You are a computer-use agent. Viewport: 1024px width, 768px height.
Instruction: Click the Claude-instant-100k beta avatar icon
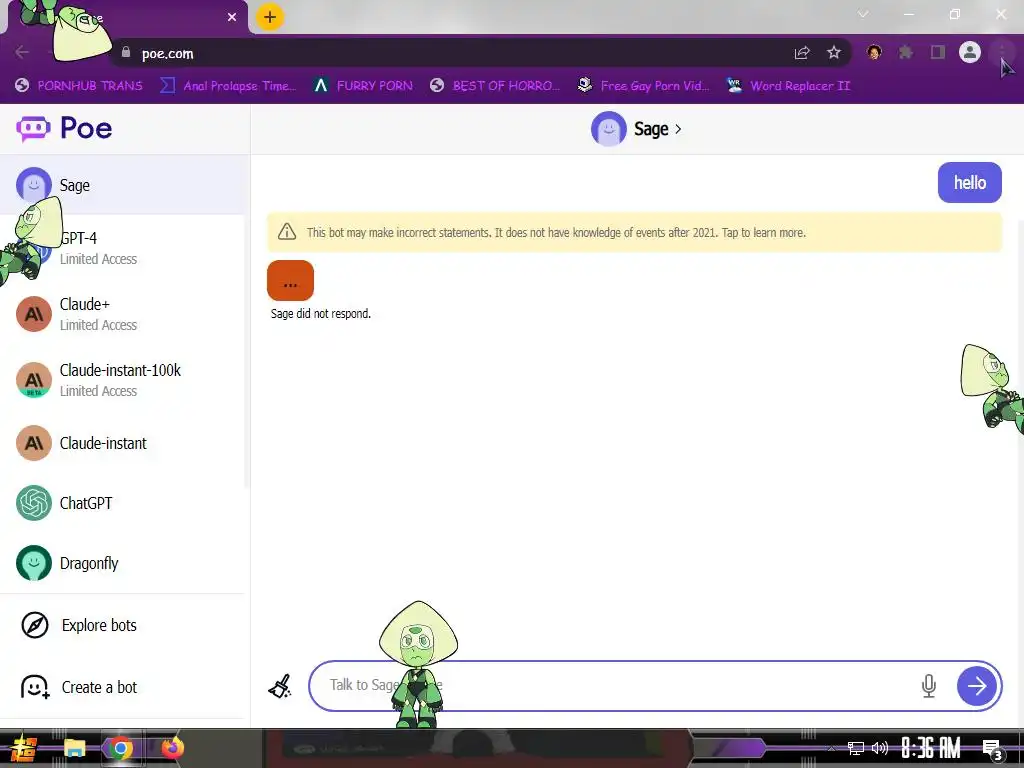[x=34, y=380]
